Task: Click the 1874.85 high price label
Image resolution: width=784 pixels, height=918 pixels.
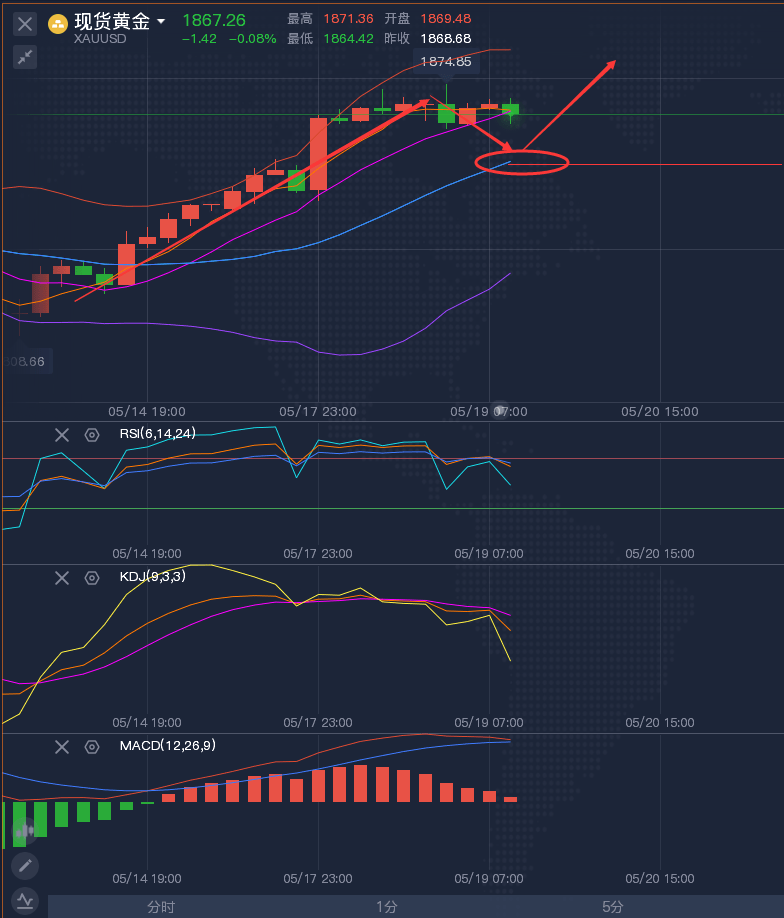Action: point(446,61)
